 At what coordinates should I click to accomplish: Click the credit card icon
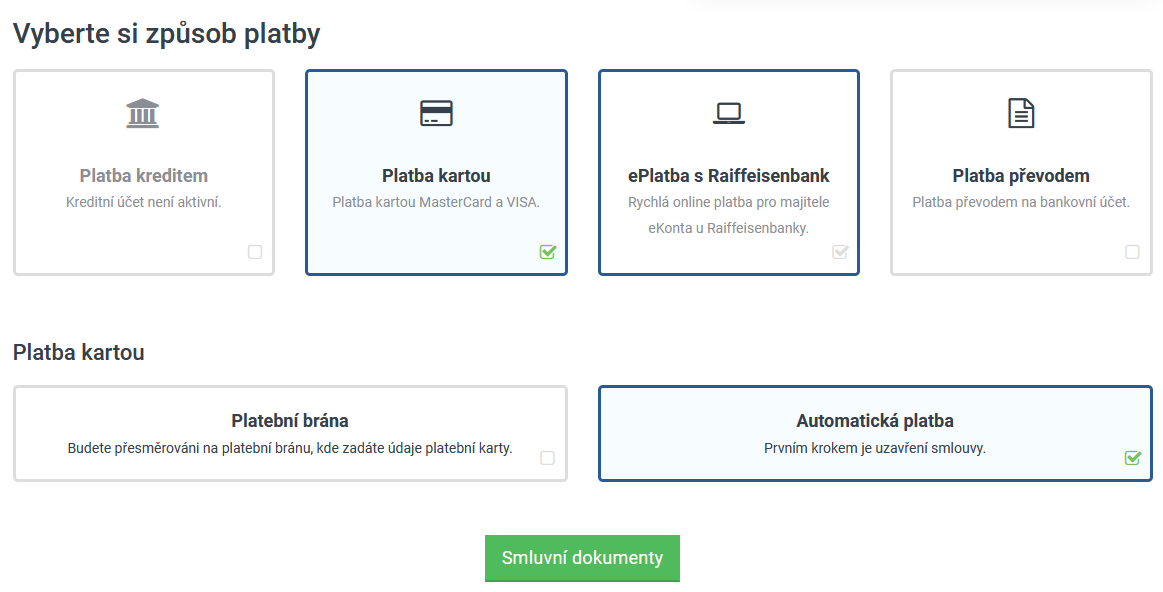click(436, 113)
